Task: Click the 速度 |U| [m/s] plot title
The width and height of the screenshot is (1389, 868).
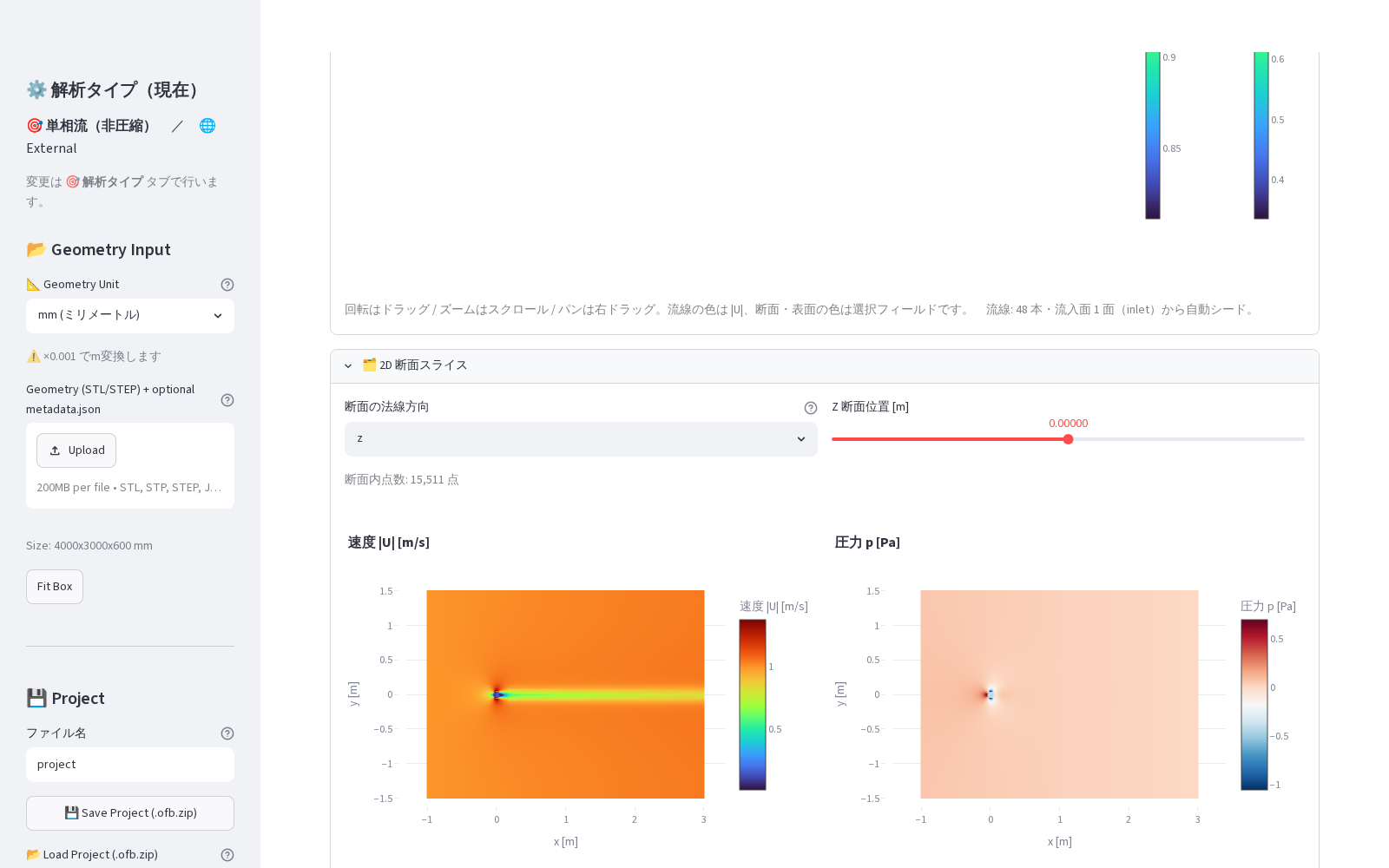Action: (x=389, y=542)
